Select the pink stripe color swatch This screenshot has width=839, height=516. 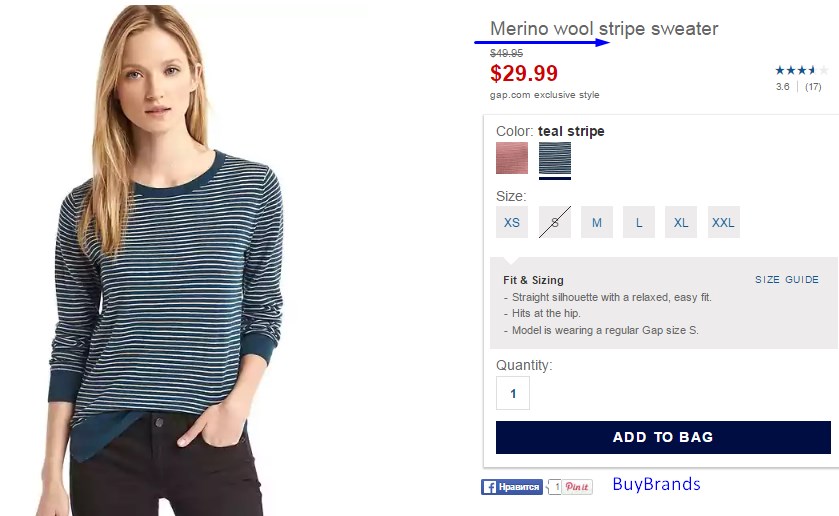point(512,158)
